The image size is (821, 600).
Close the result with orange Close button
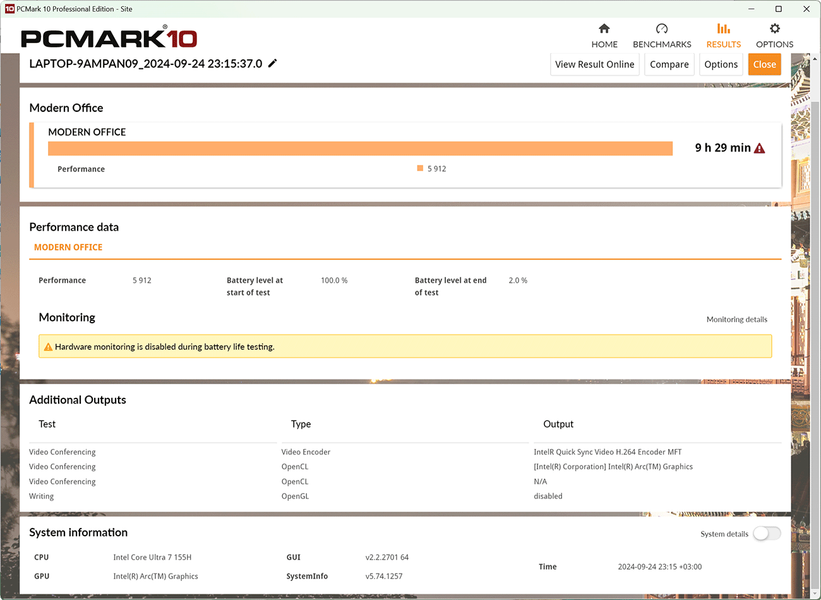[x=764, y=64]
